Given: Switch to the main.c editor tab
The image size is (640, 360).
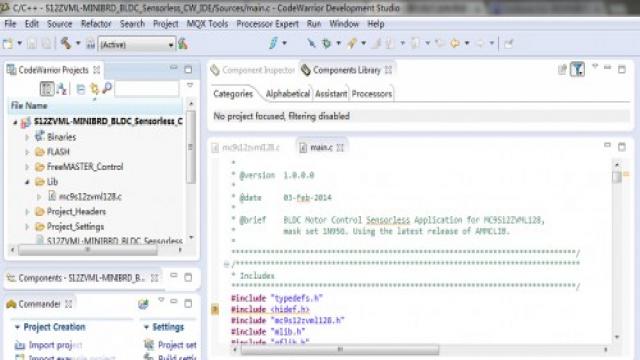Looking at the screenshot, I should pos(322,148).
